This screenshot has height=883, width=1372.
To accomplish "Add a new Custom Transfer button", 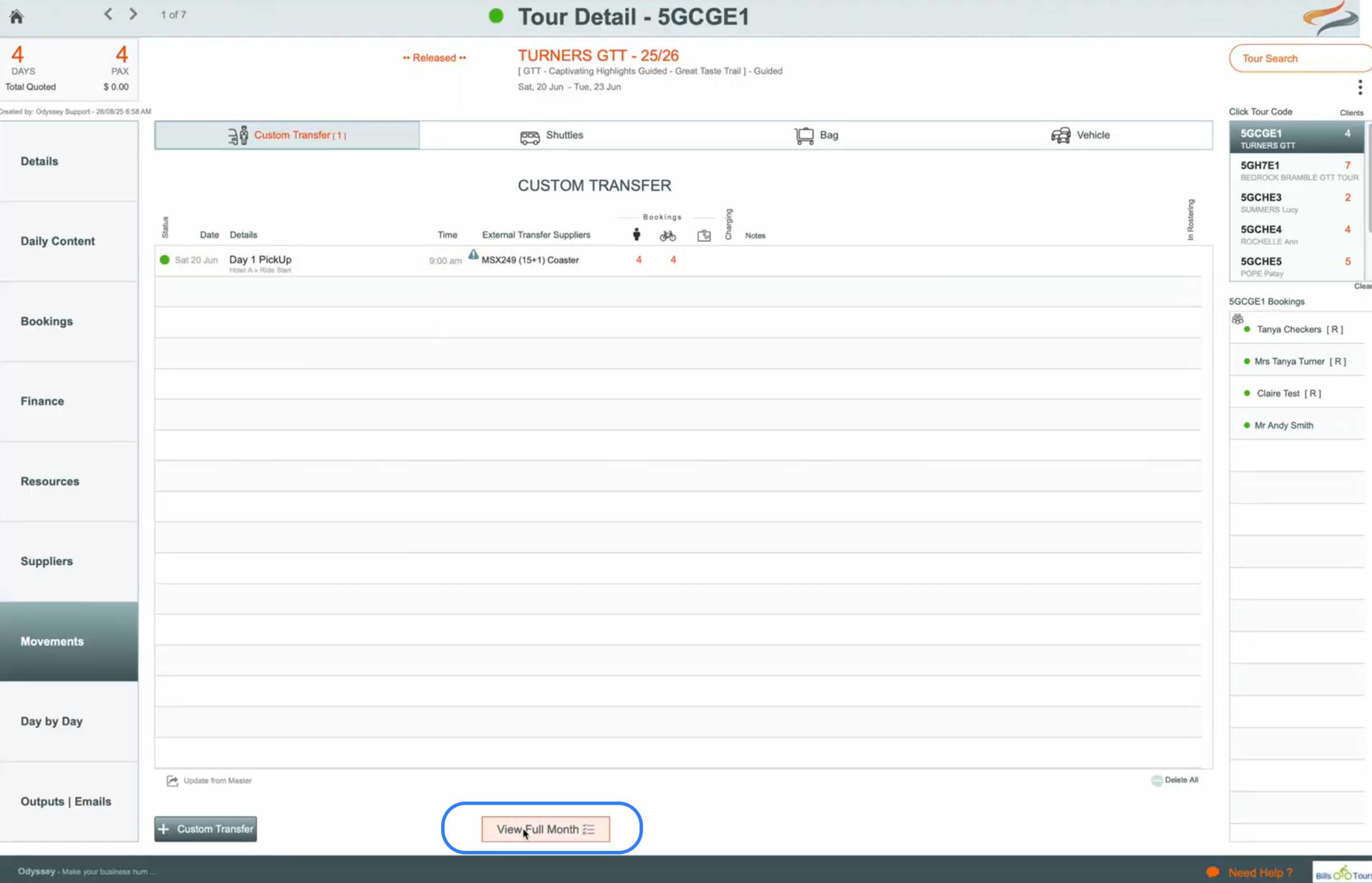I will point(205,829).
